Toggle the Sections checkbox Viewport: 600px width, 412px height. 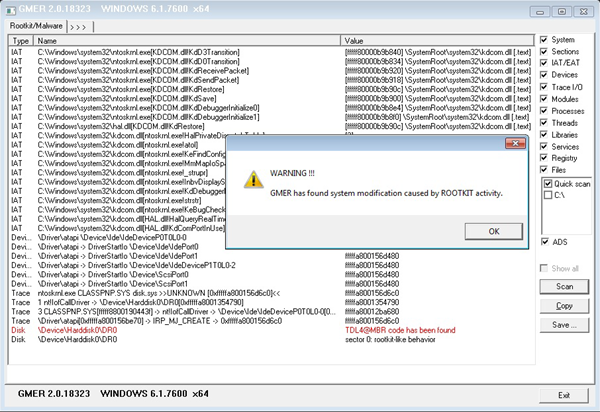click(544, 51)
